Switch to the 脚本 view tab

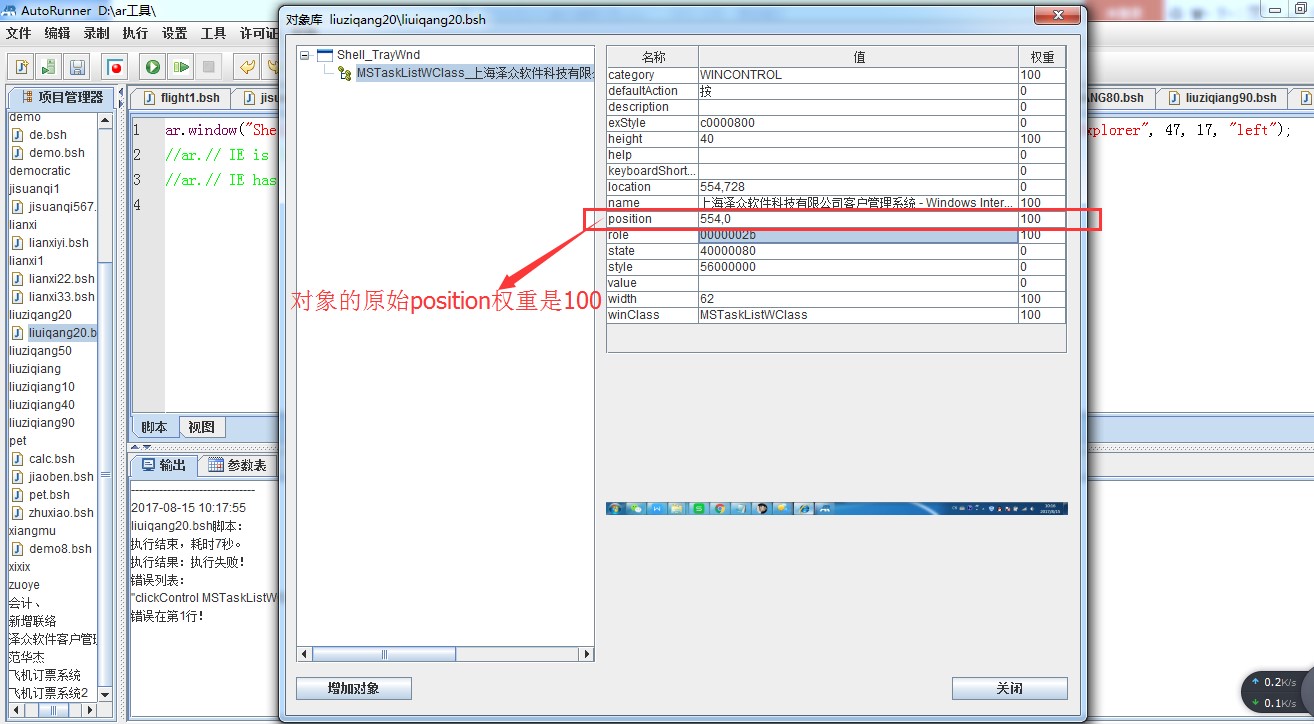pos(154,427)
